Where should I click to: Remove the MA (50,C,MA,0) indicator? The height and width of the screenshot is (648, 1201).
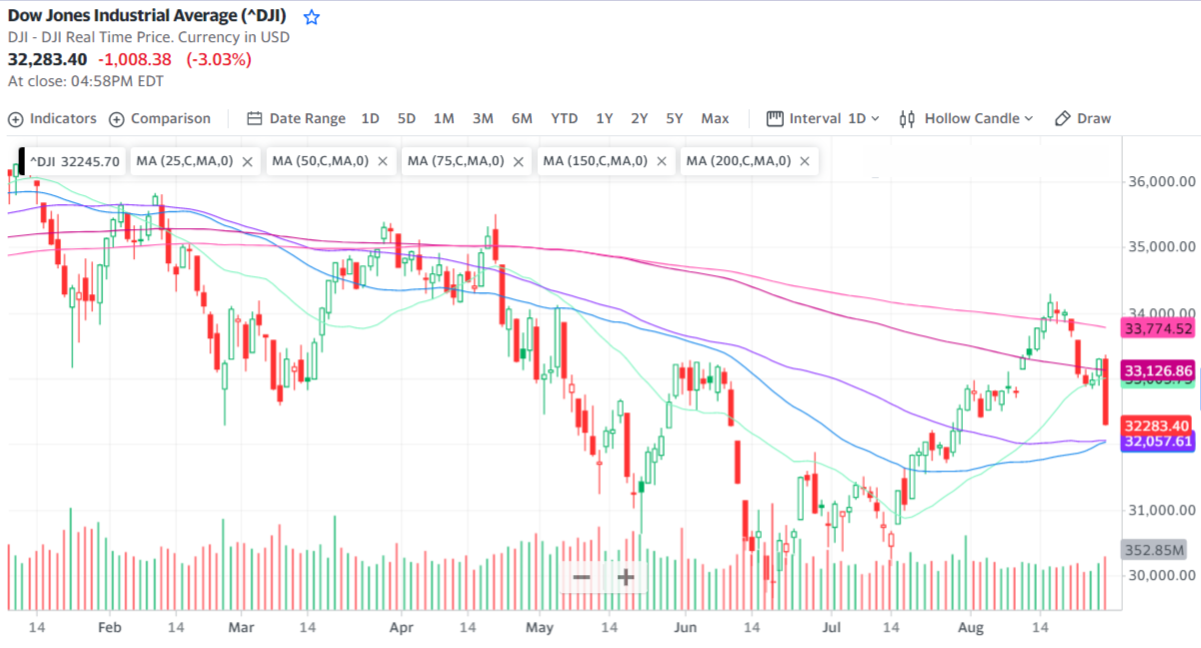pyautogui.click(x=385, y=161)
